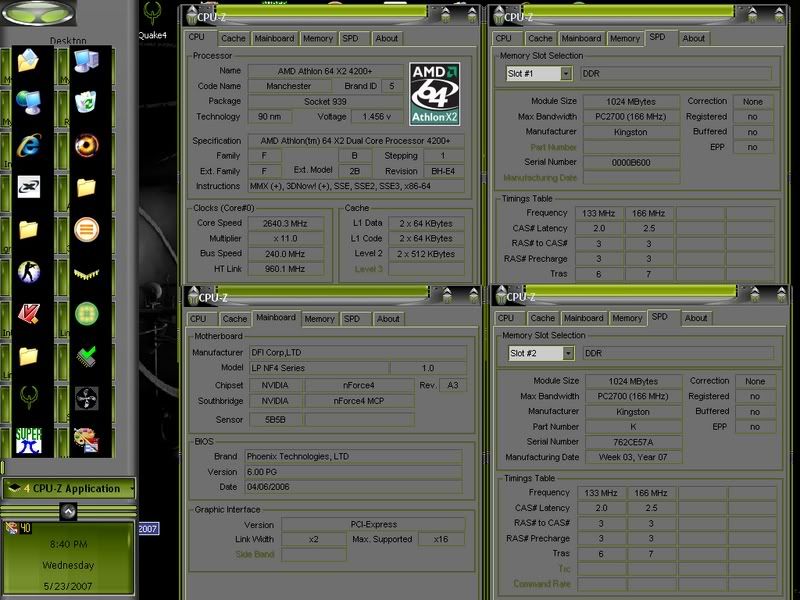The height and width of the screenshot is (600, 800).
Task: Open the network globe and monitor icon
Action: (28, 102)
